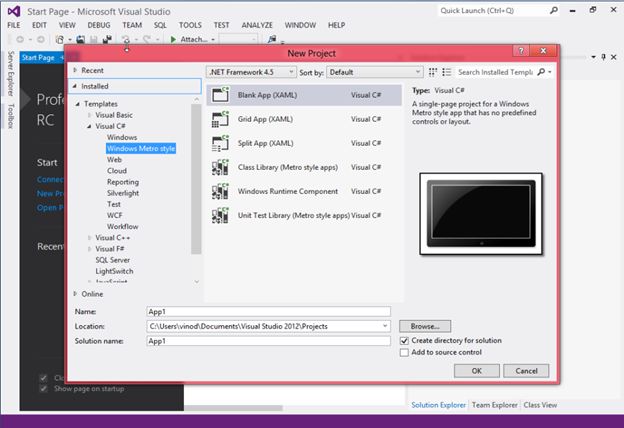Viewport: 624px width, 428px height.
Task: Select Windows Runtime Component template icon
Action: tap(220, 192)
